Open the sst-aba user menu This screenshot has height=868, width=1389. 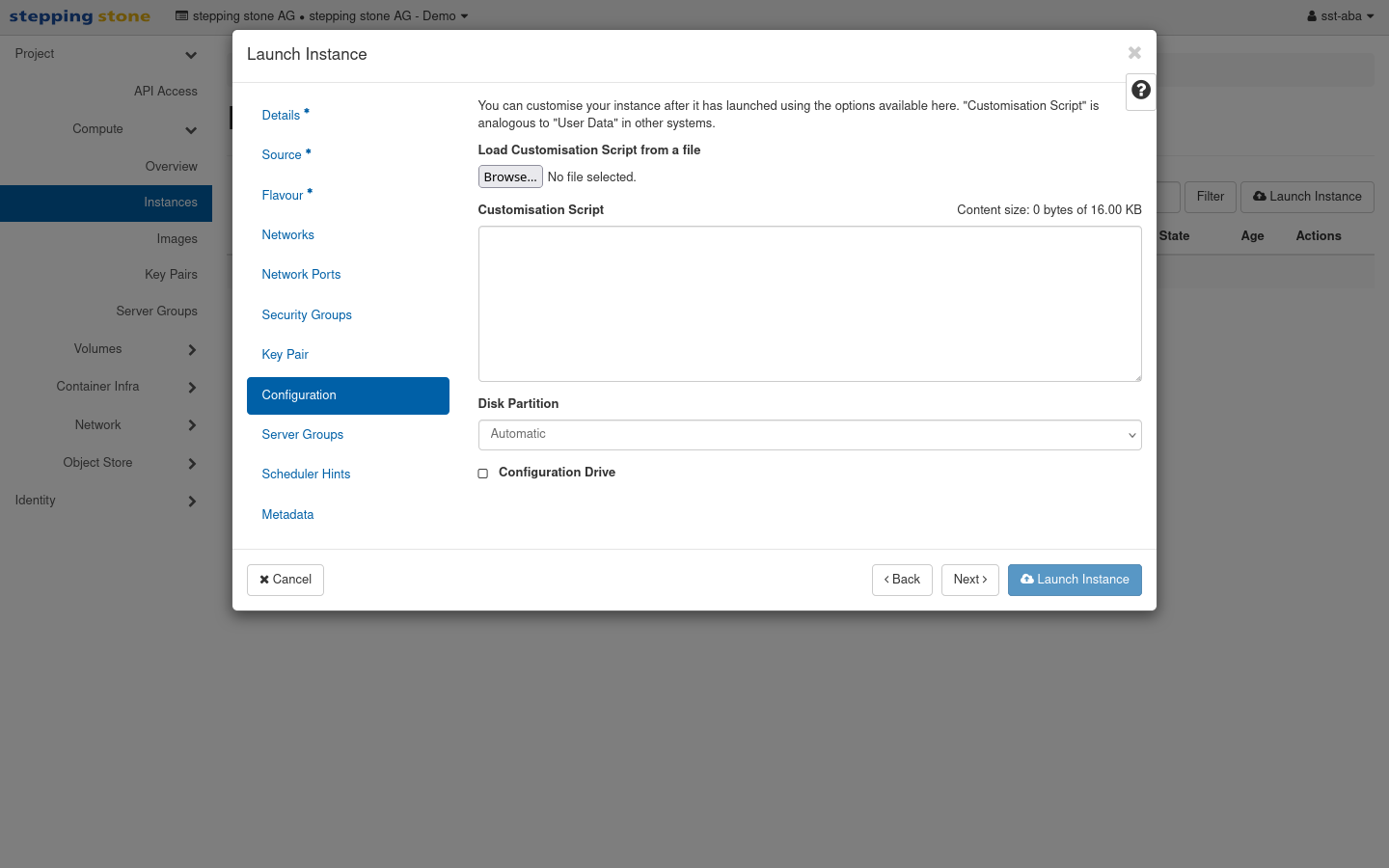click(1341, 16)
